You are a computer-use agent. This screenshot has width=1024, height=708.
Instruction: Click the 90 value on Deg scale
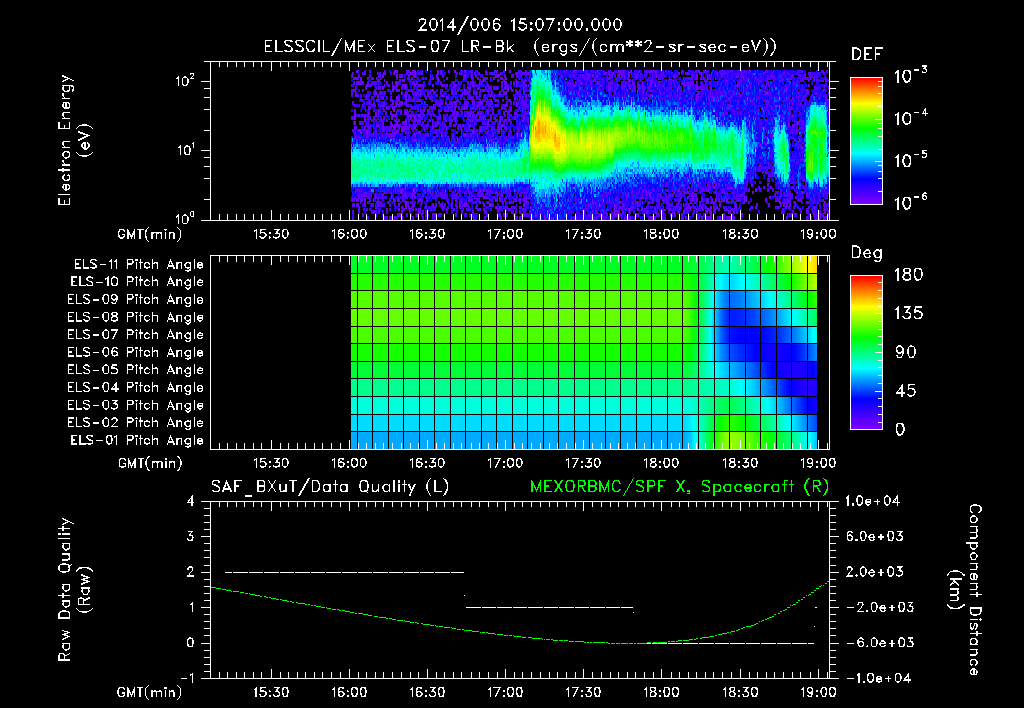coord(906,353)
